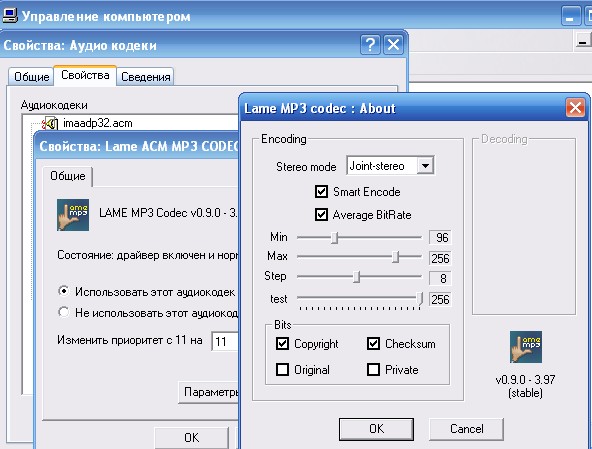
Task: Click the help question mark button in Аудио кодеки
Action: (370, 45)
